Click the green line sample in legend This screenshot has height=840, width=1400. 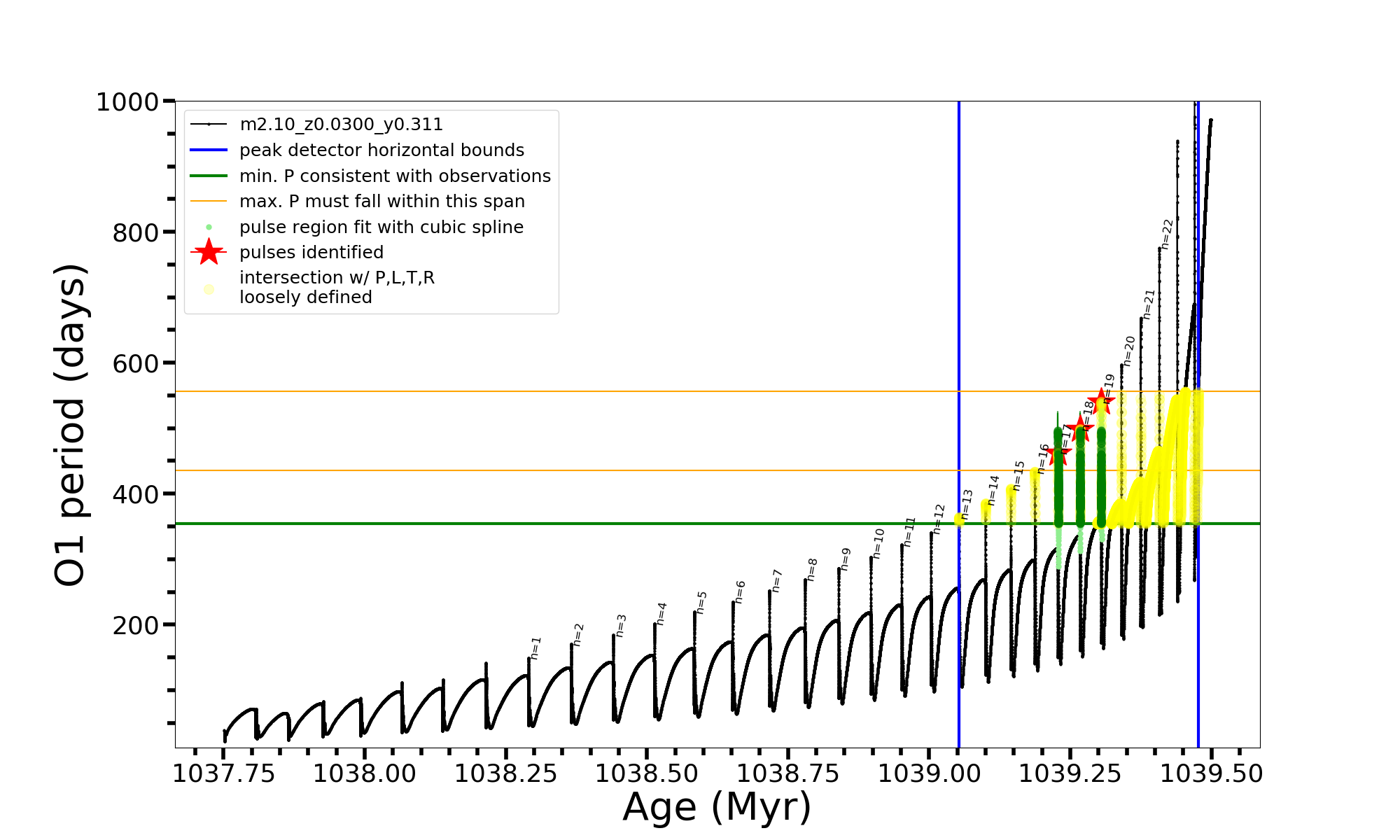point(209,176)
